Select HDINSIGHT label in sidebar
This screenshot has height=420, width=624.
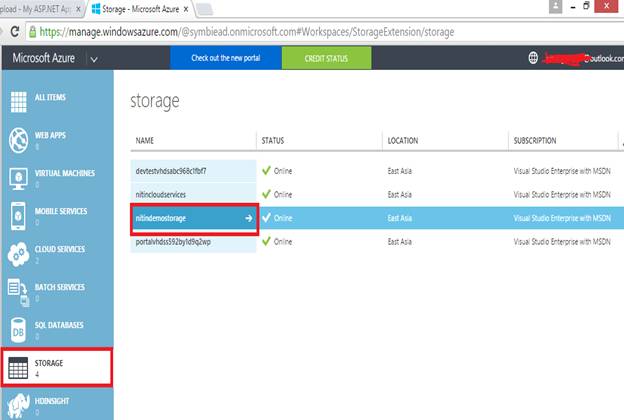[x=52, y=401]
